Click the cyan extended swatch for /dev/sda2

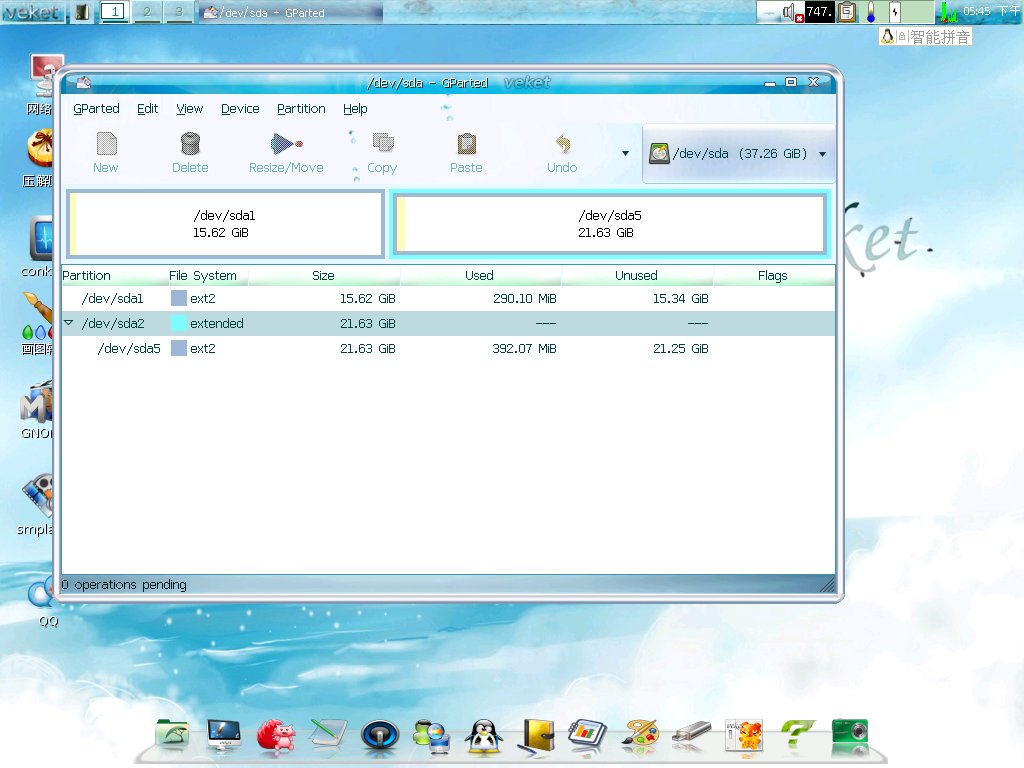click(x=178, y=323)
